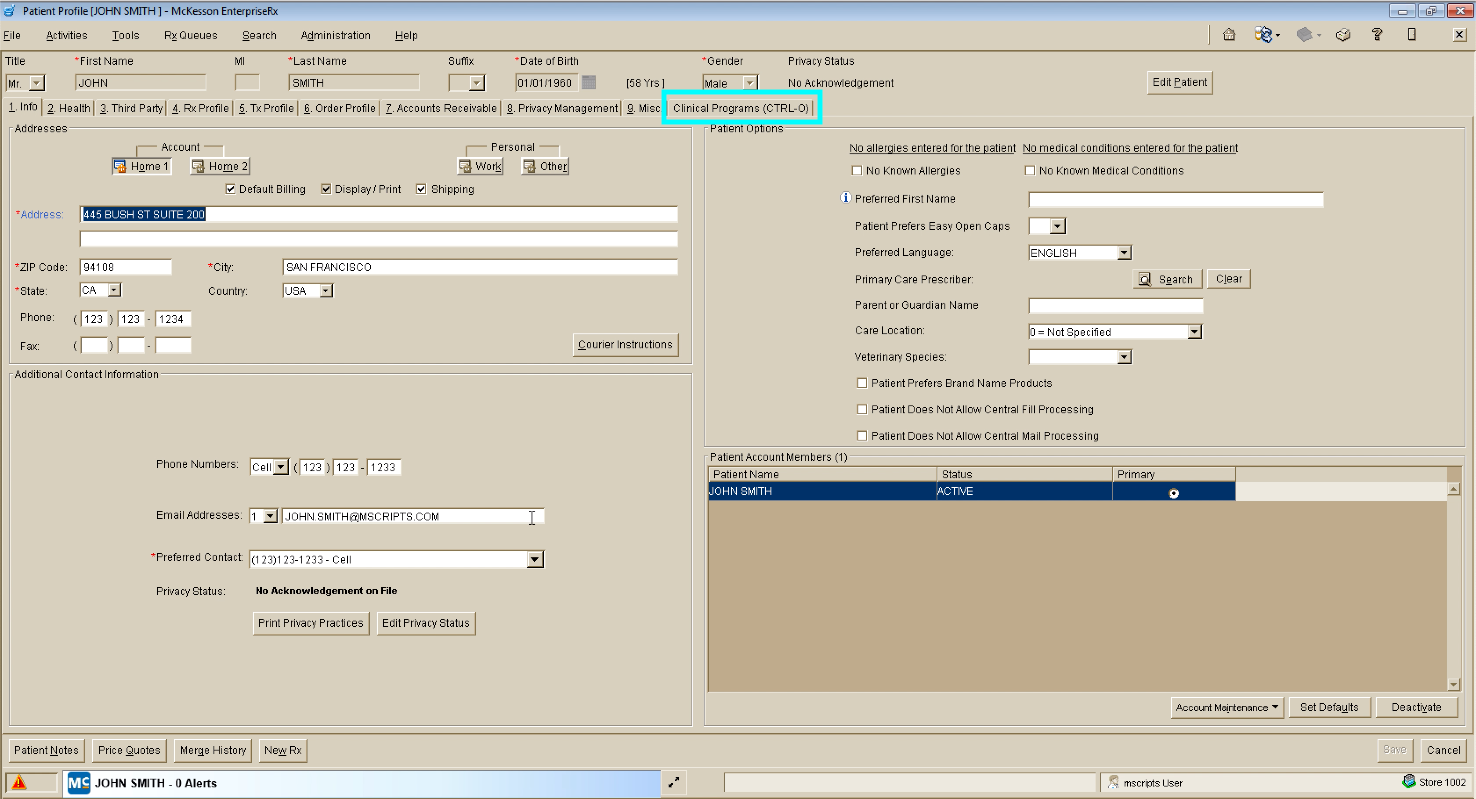Viewport: 1476px width, 799px height.
Task: Select the Other address button
Action: (545, 166)
